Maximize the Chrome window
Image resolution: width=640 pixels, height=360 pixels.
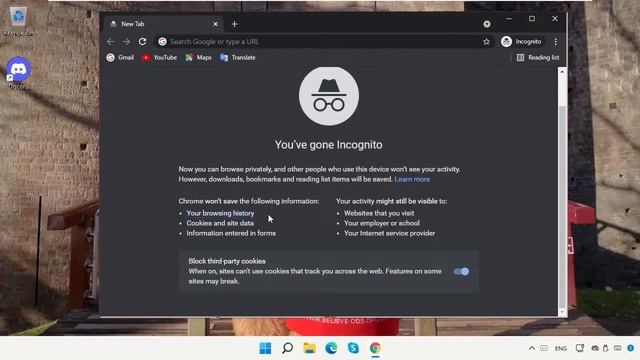tap(532, 19)
